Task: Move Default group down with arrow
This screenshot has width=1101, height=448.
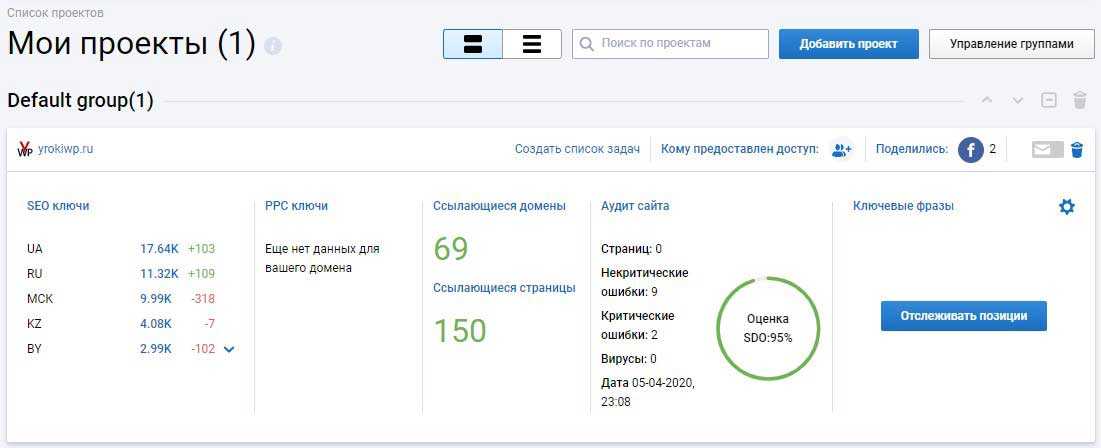Action: (x=1018, y=100)
